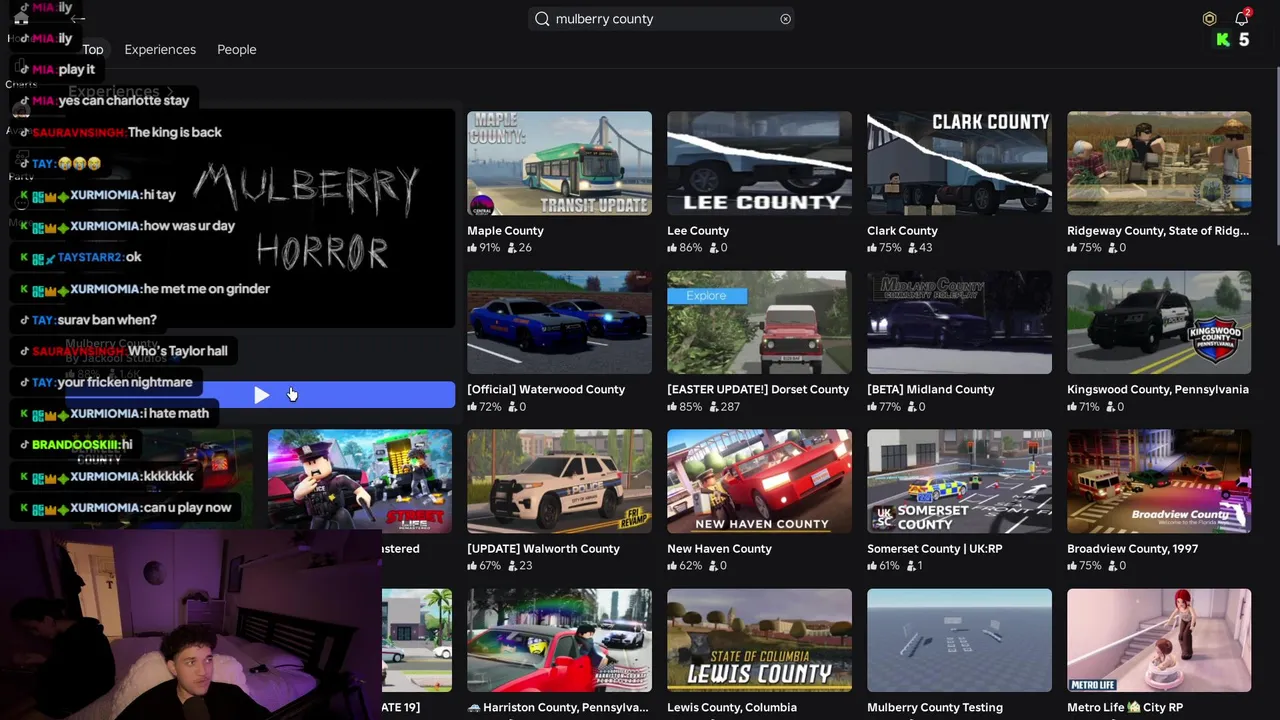Open the notifications bell

click(1242, 18)
